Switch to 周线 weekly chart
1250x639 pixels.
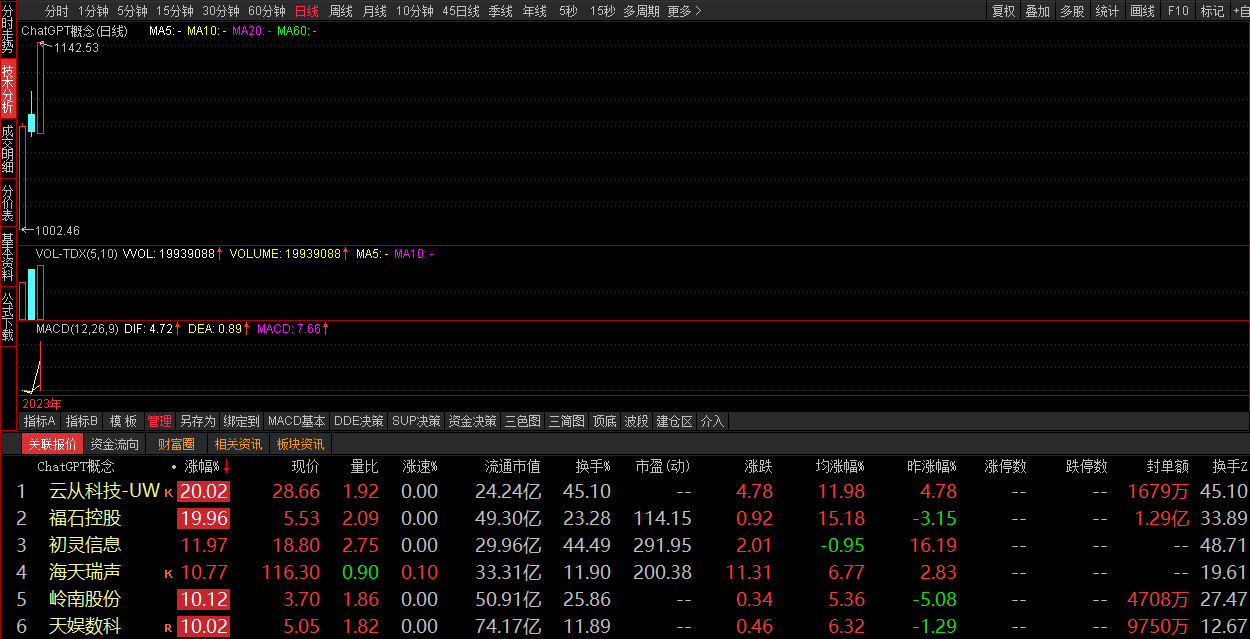click(341, 11)
